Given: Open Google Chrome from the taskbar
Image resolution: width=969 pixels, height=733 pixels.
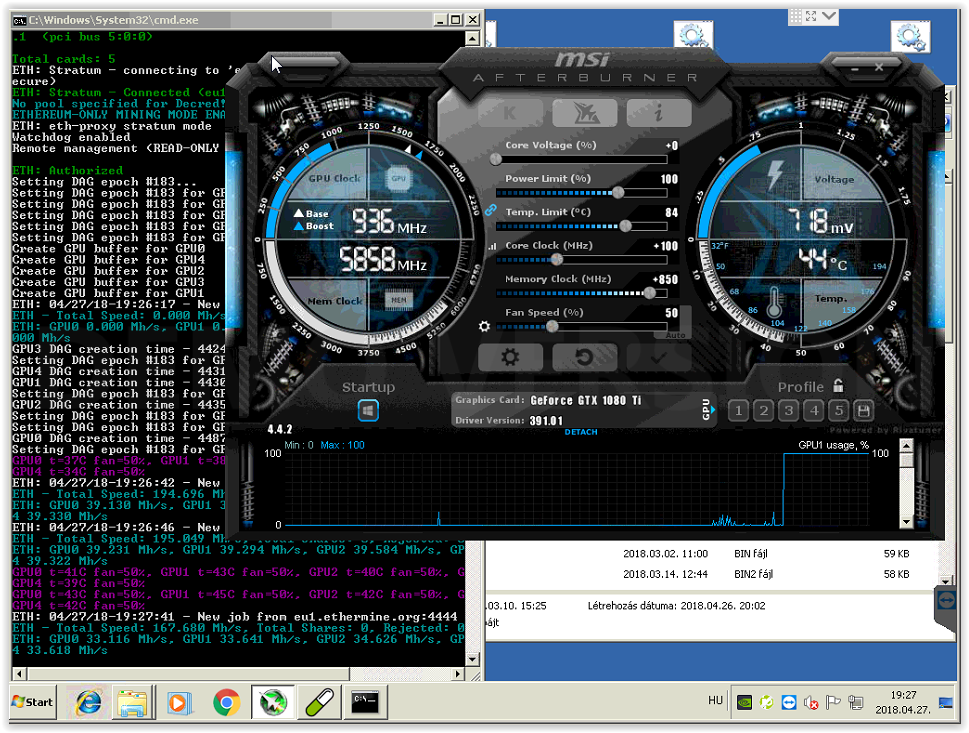Looking at the screenshot, I should (227, 703).
